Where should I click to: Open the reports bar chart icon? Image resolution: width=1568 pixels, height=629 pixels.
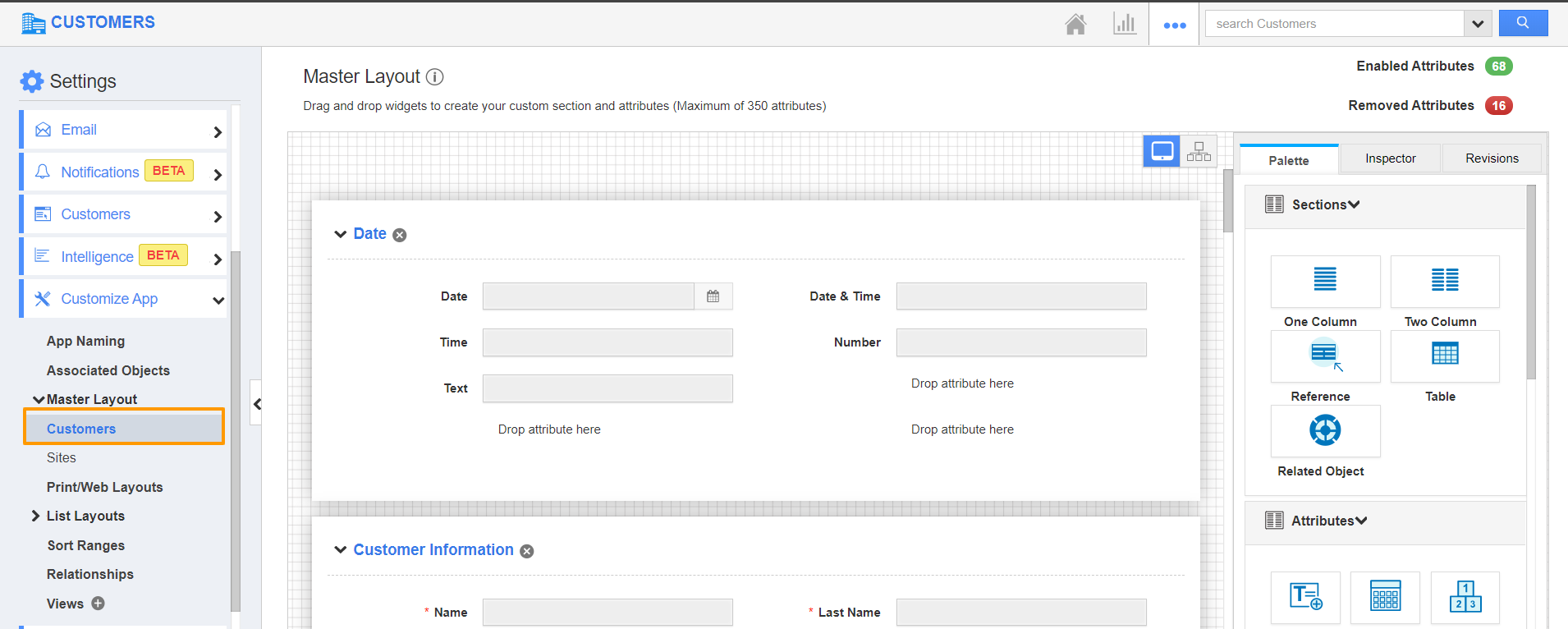(1125, 24)
